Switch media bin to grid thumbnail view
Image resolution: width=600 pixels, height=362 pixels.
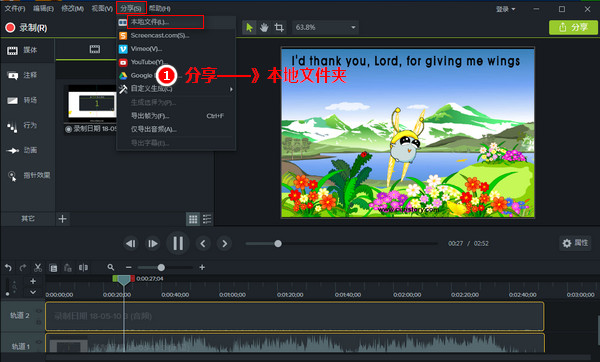193,219
